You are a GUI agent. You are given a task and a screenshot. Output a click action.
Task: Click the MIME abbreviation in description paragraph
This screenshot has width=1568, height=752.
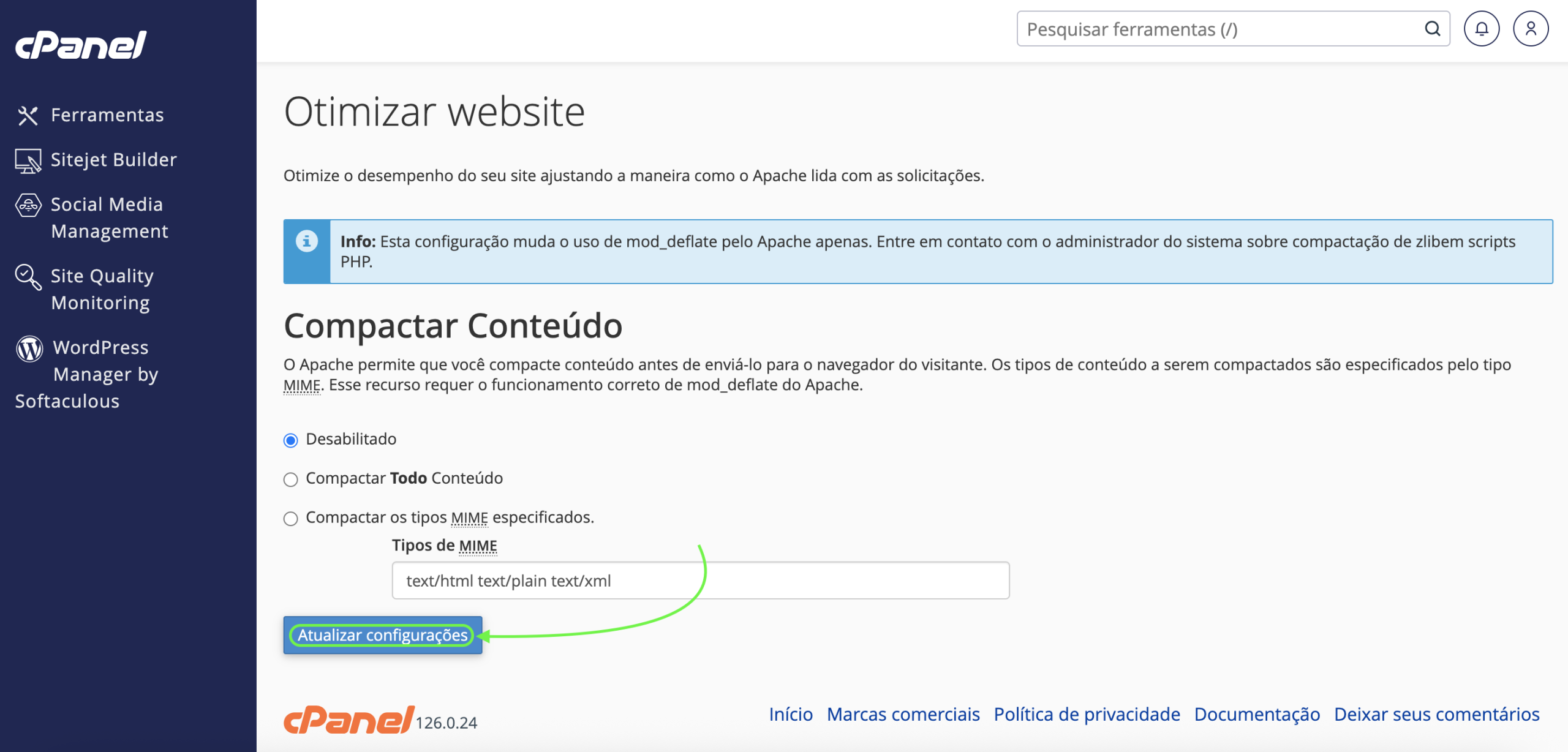(x=302, y=385)
